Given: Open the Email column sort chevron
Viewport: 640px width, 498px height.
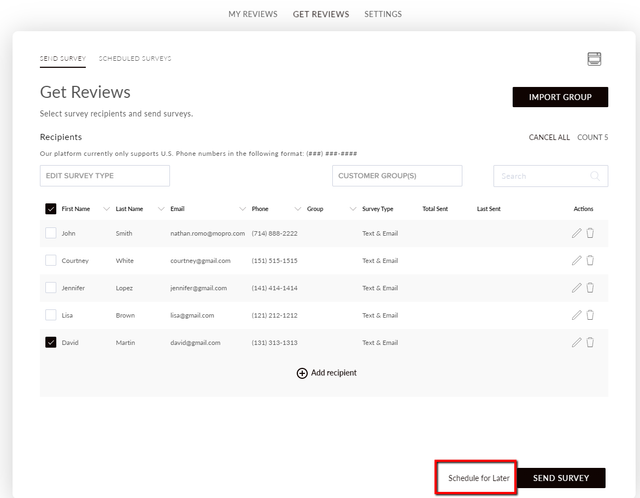Looking at the screenshot, I should click(x=242, y=209).
